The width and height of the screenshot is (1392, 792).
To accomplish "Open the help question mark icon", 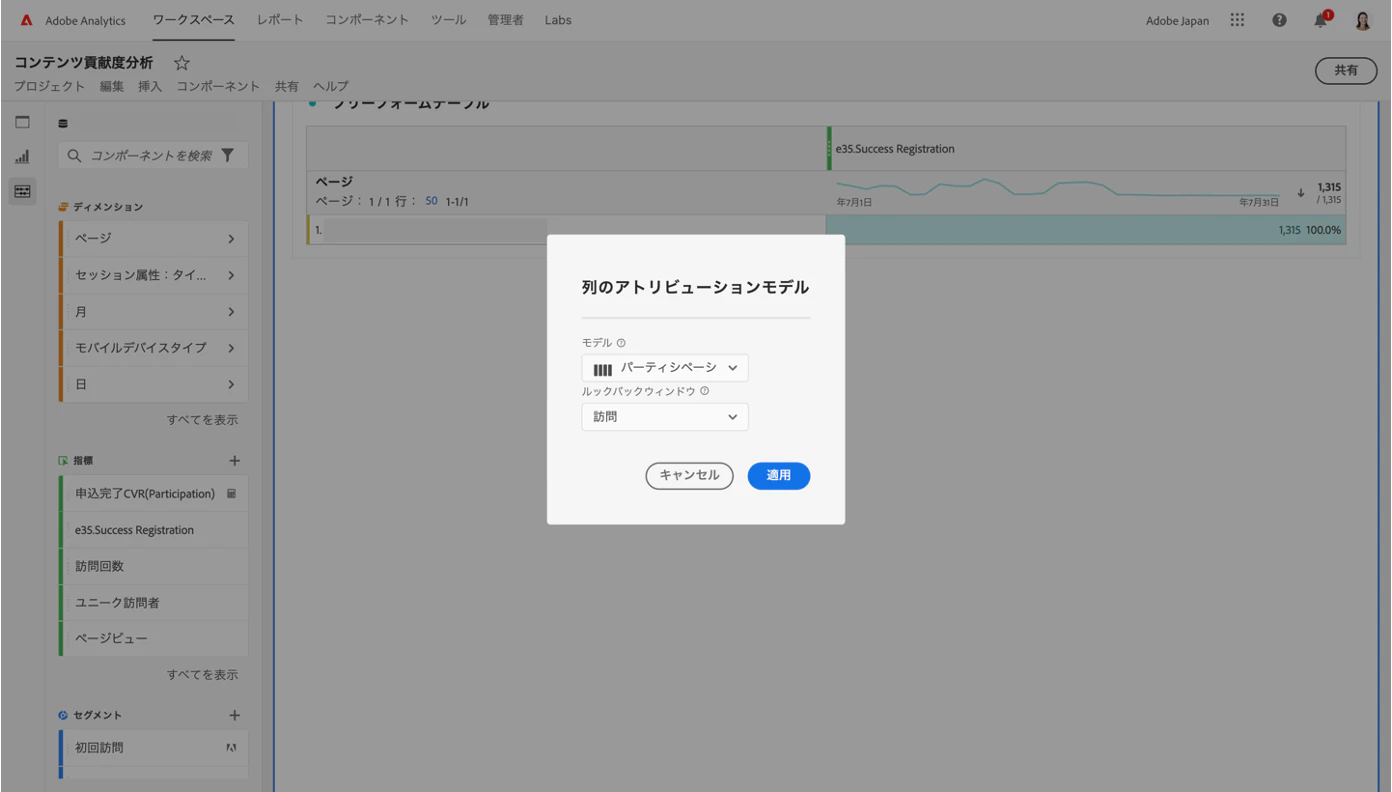I will coord(1279,20).
